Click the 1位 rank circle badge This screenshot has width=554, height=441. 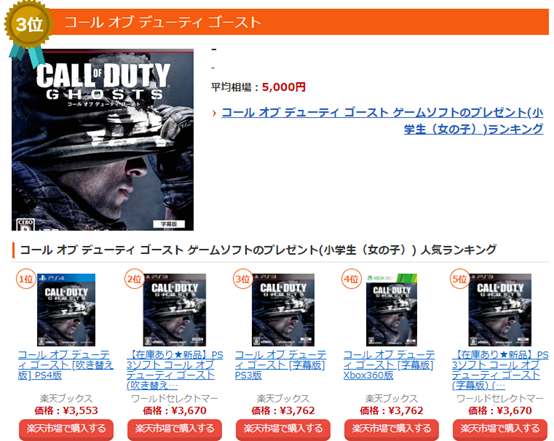click(26, 279)
